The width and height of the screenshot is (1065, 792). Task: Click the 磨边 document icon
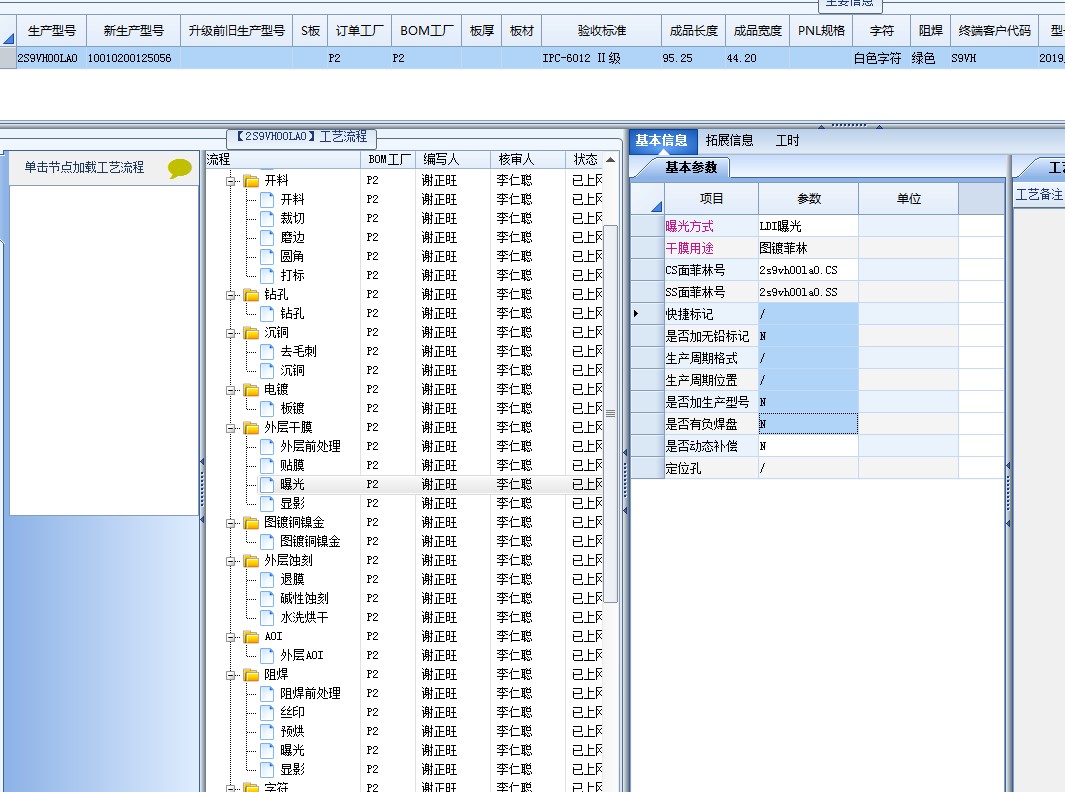coord(268,237)
